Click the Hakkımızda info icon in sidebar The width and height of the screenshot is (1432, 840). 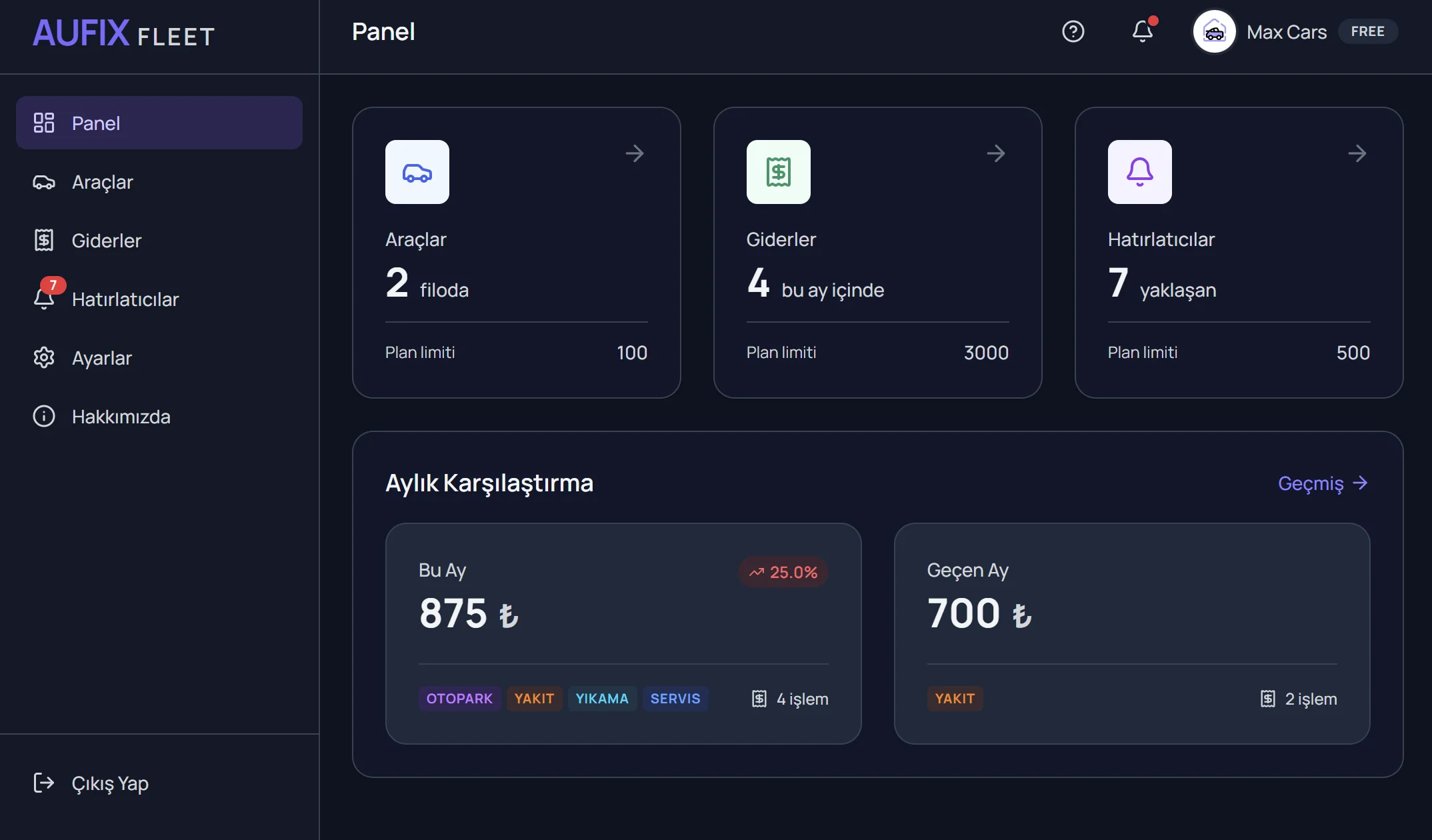(44, 417)
